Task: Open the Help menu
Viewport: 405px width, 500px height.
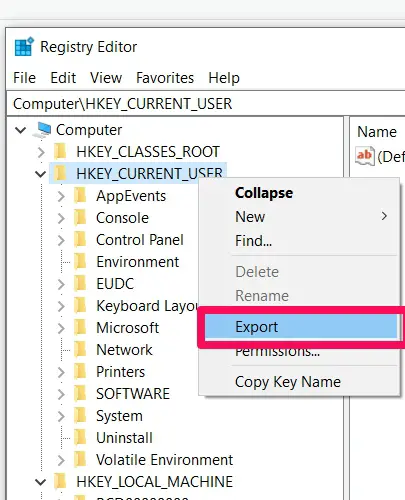Action: coord(224,78)
